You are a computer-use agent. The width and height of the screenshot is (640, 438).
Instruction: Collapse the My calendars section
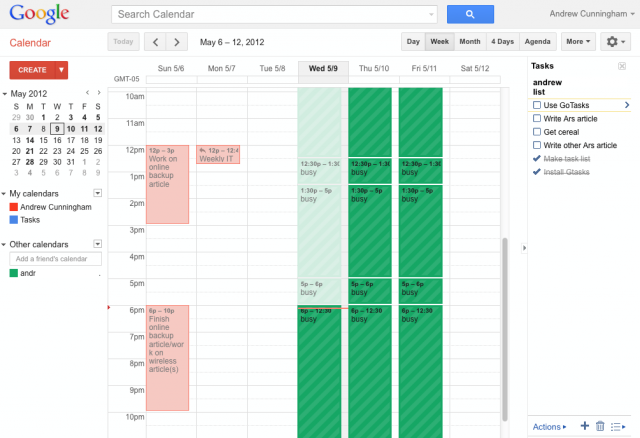click(4, 193)
